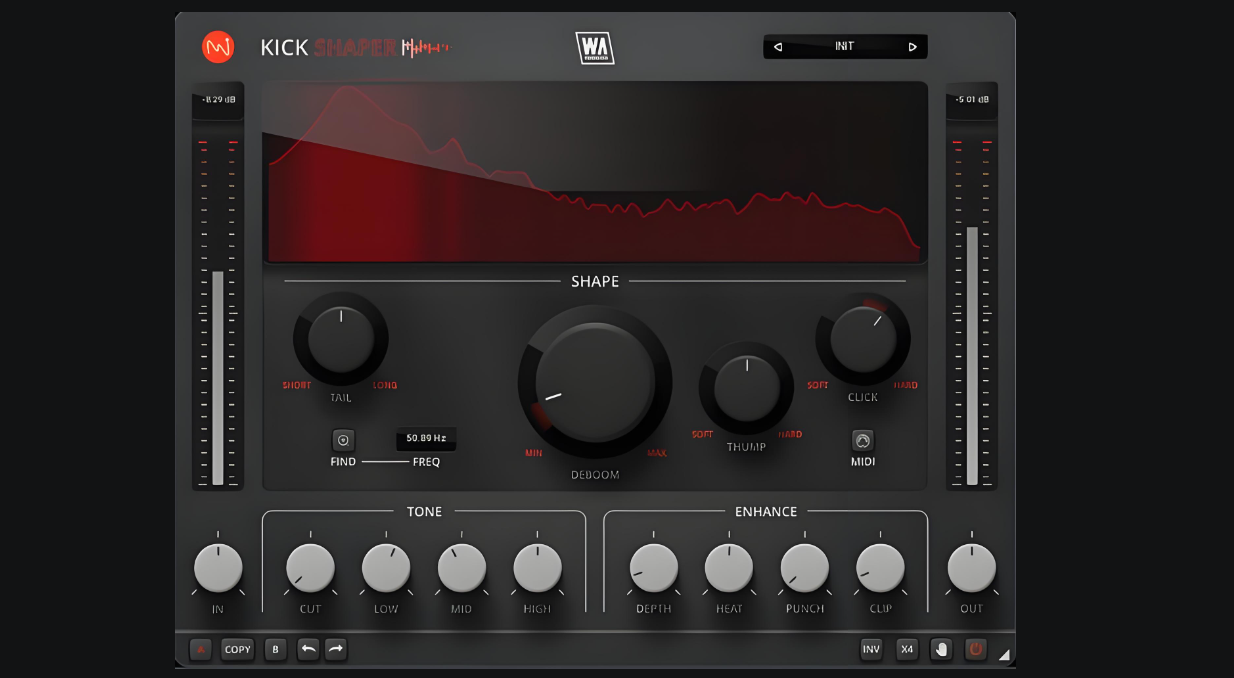Switch to state B

click(x=276, y=649)
